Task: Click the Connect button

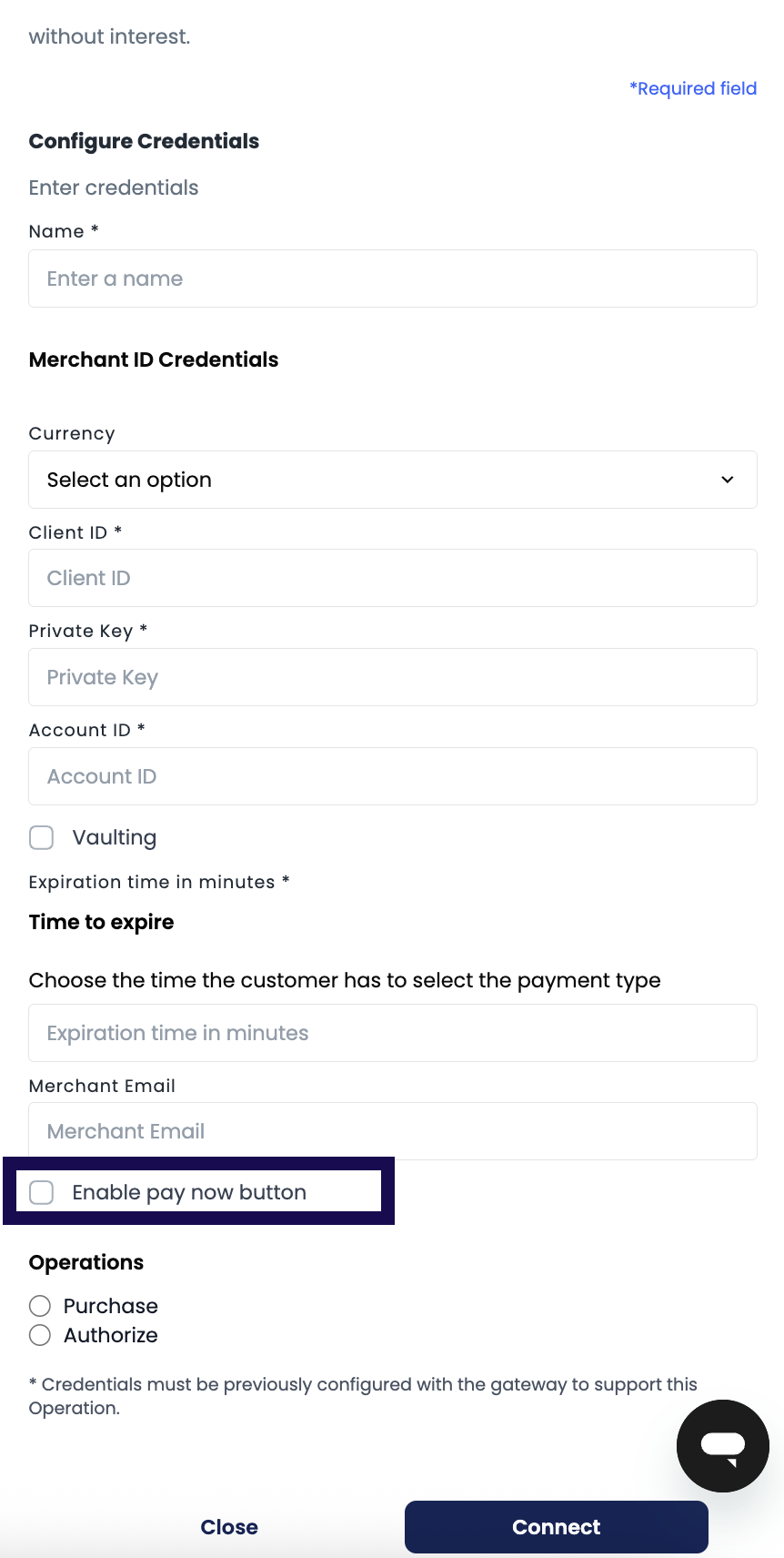Action: tap(557, 1527)
